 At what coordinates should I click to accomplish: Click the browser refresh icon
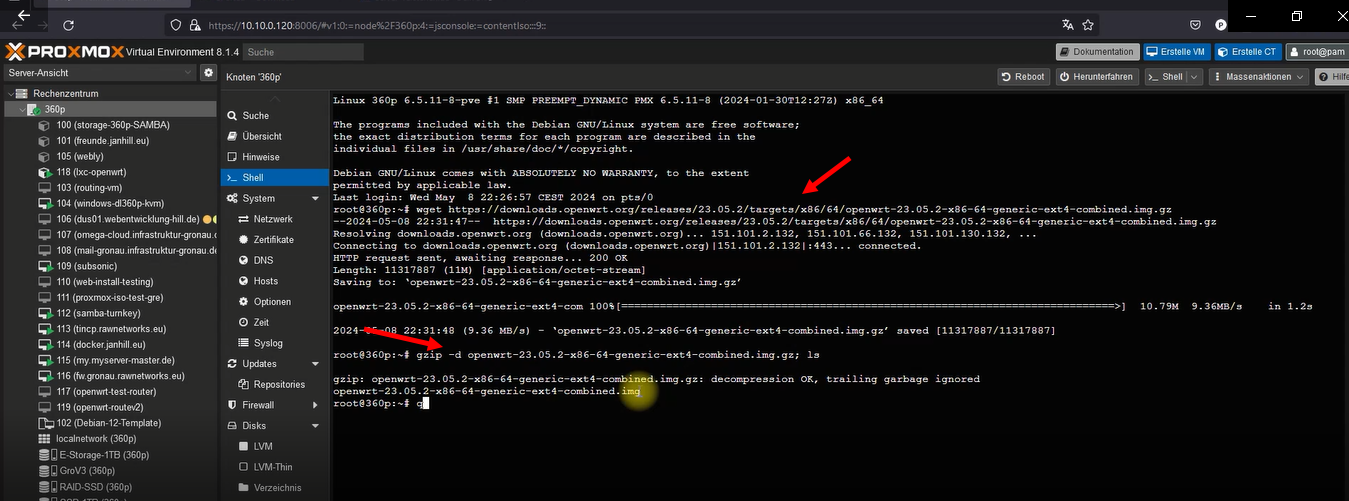(69, 25)
